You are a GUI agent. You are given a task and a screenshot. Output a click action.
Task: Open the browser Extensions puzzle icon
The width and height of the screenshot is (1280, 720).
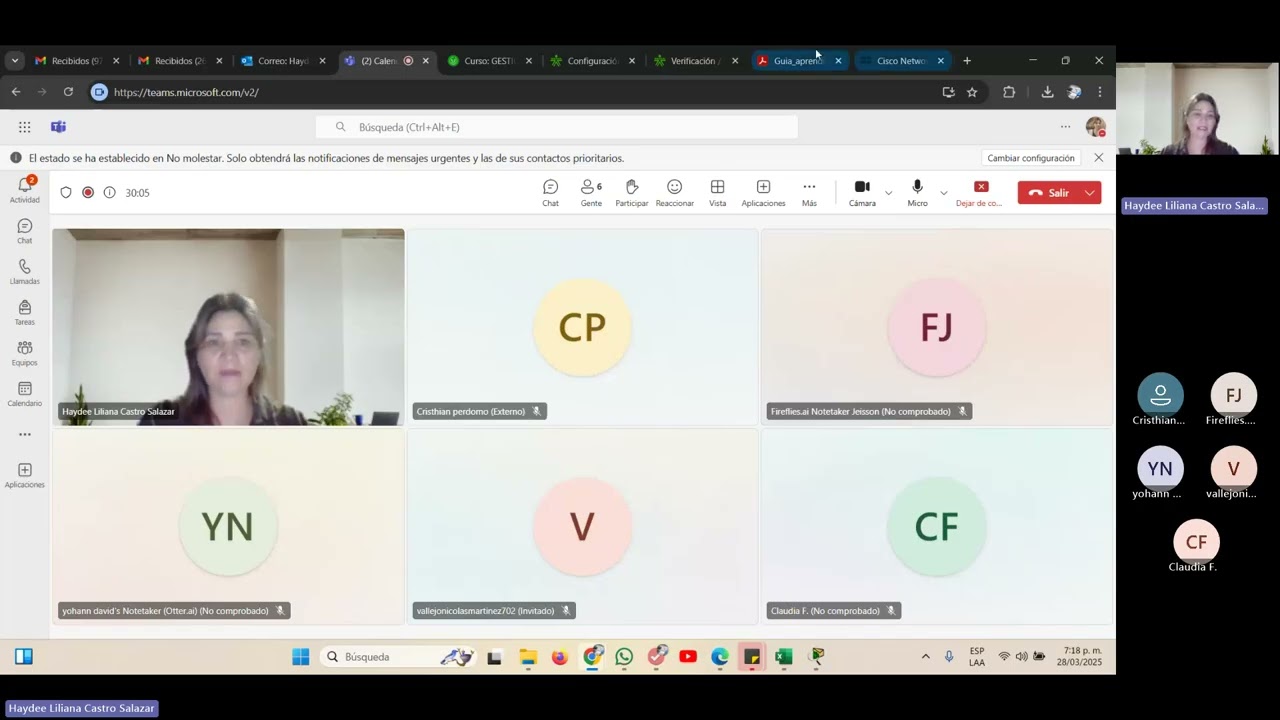click(x=1009, y=92)
